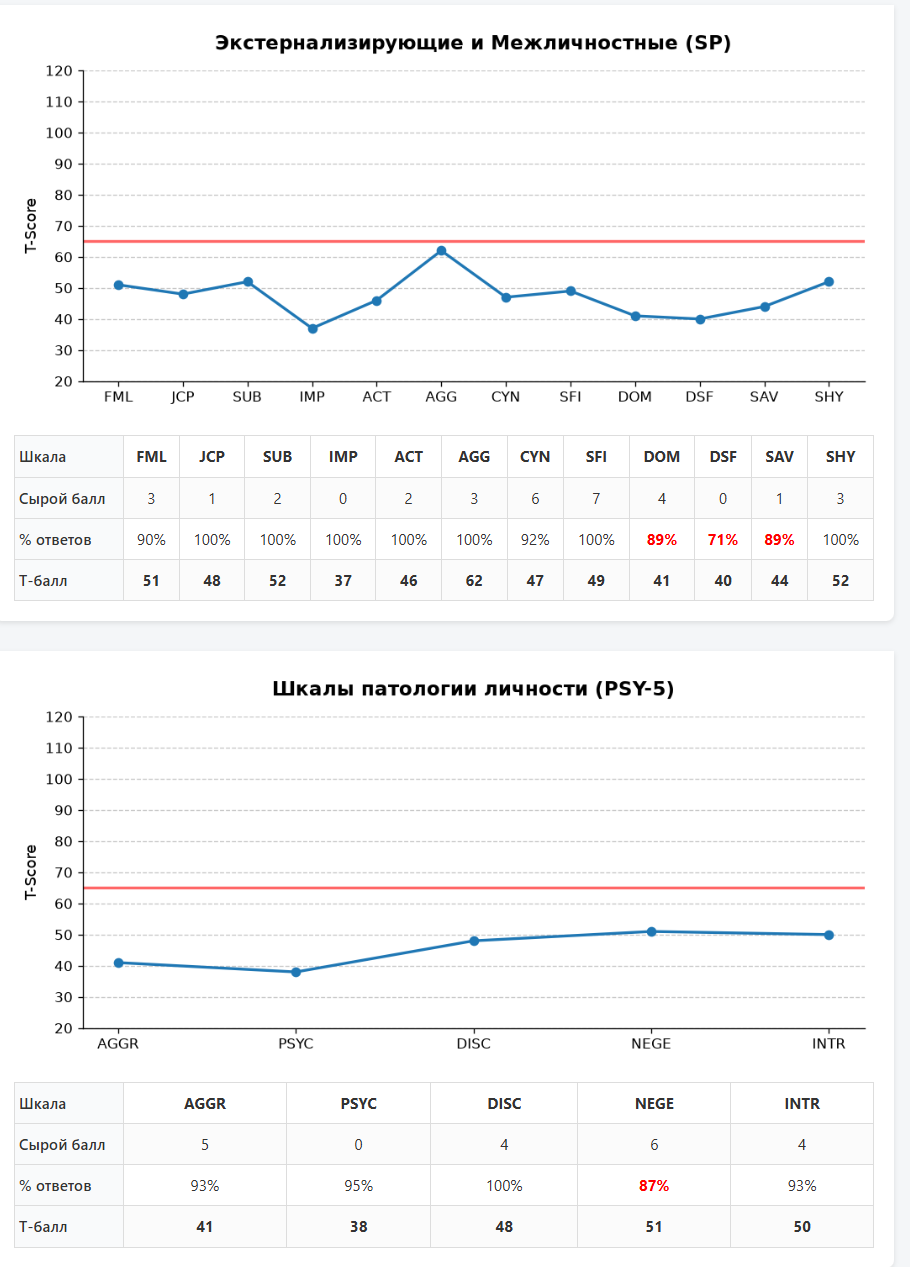
Task: Select the SHY point at chart's right end
Action: [829, 282]
